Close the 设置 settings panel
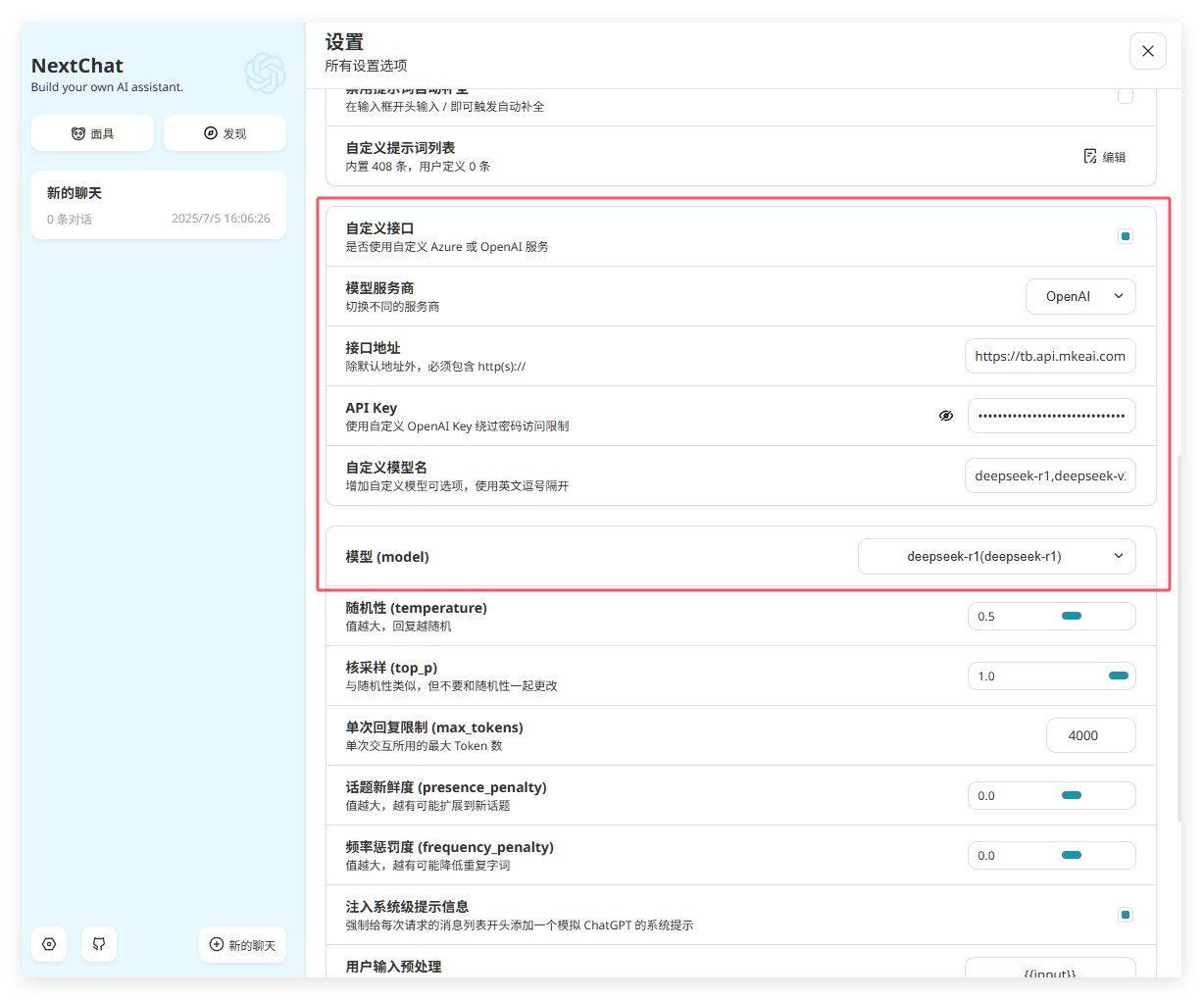Screen dimensions: 1204x1000 pyautogui.click(x=1148, y=51)
